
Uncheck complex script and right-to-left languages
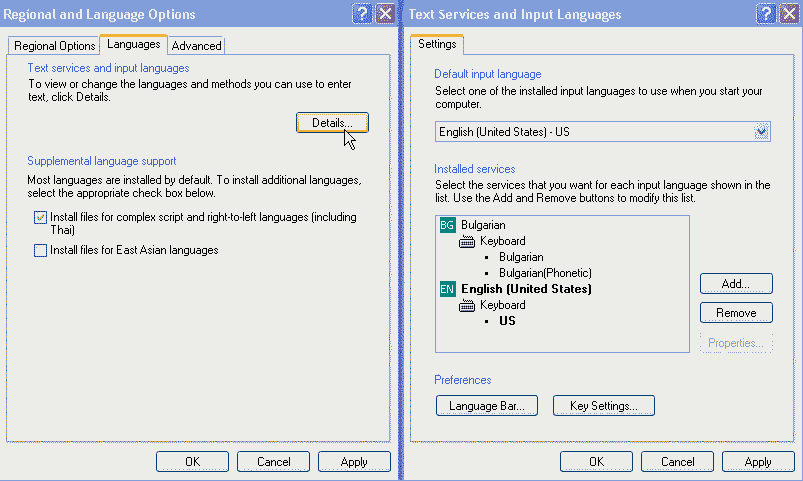pos(40,218)
